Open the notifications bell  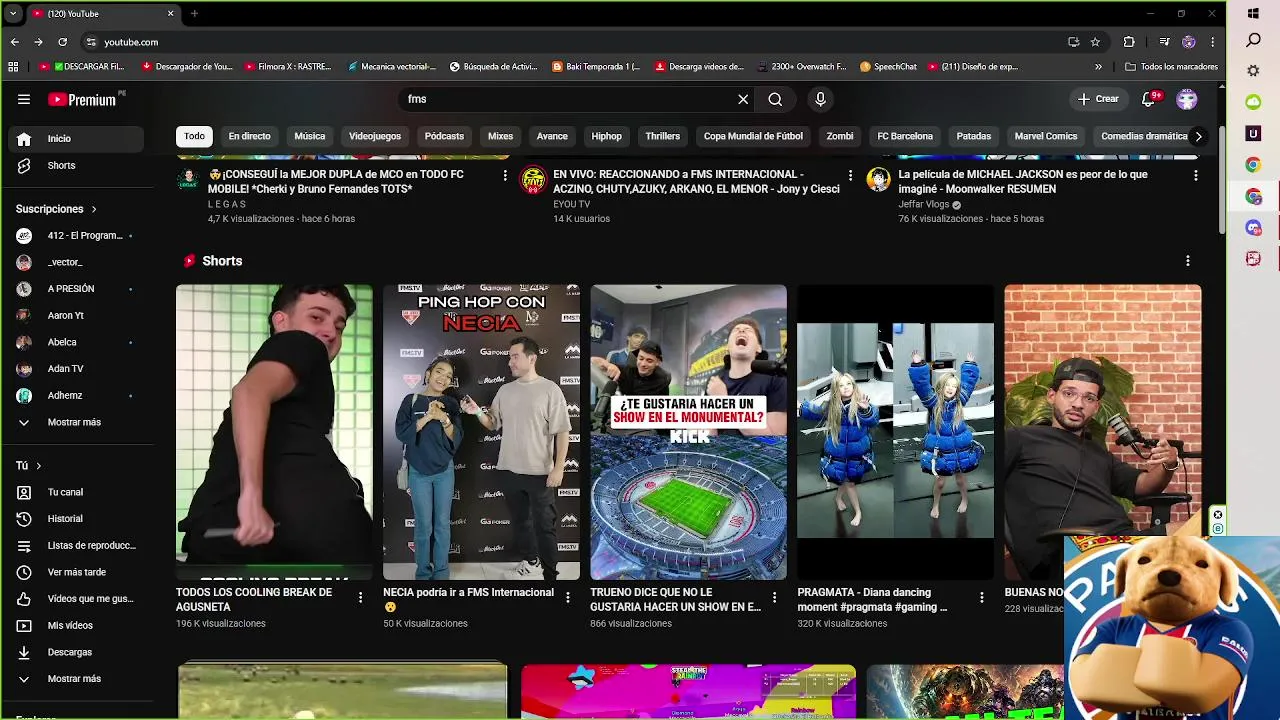click(1149, 99)
